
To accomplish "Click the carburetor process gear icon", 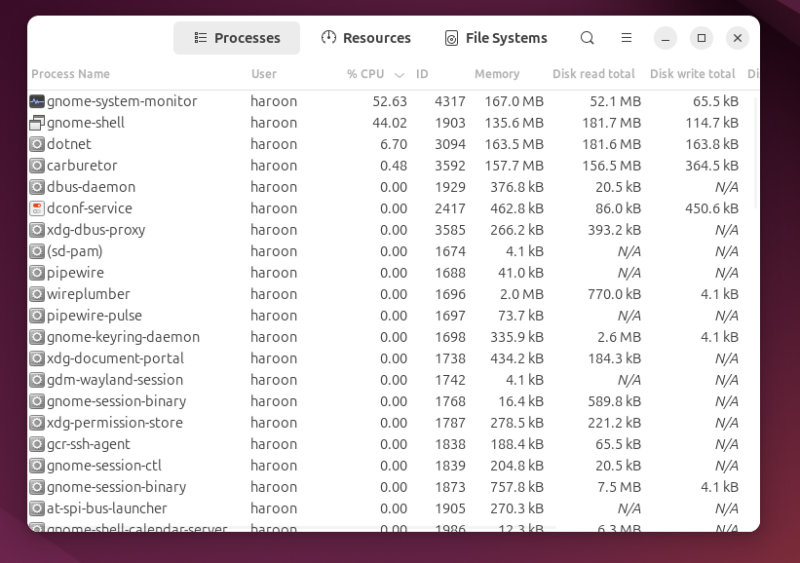I will (37, 165).
